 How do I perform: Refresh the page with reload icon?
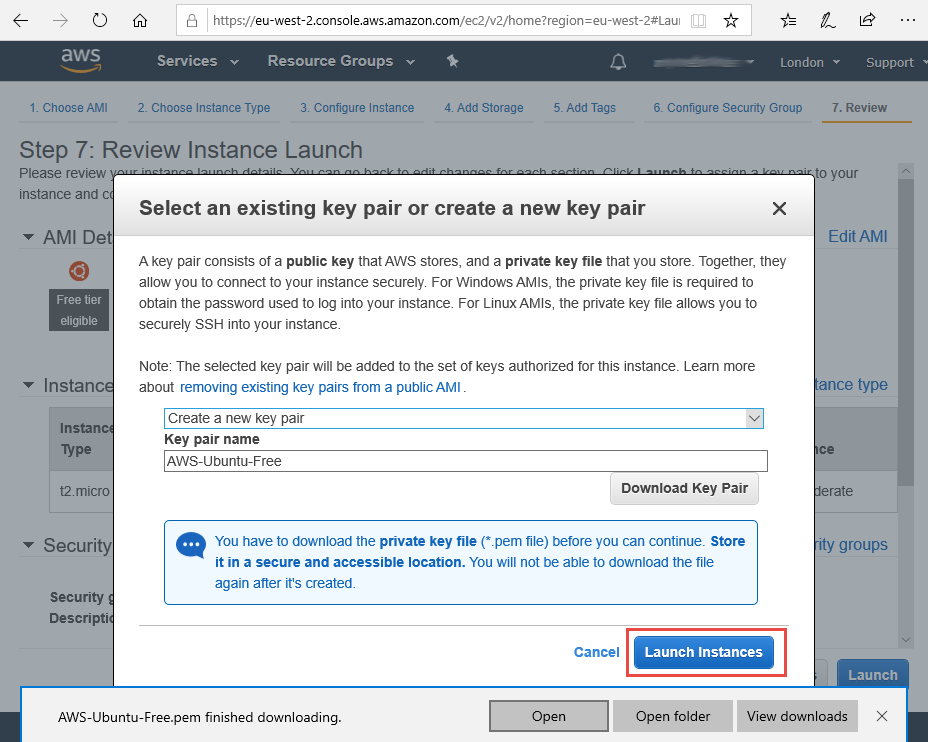click(100, 21)
